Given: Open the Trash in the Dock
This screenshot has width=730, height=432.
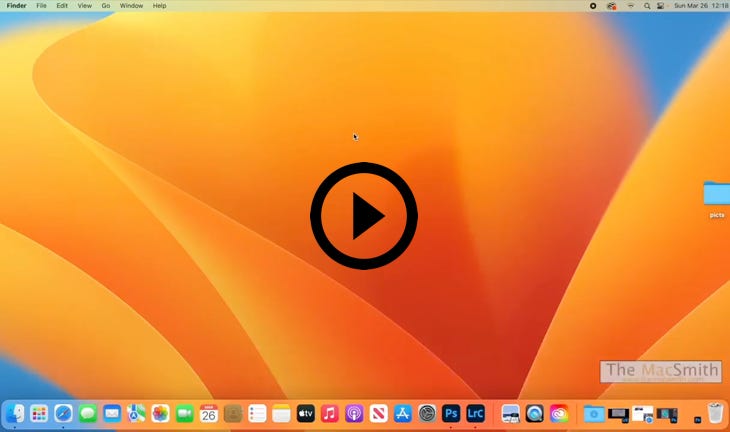Looking at the screenshot, I should tap(715, 413).
